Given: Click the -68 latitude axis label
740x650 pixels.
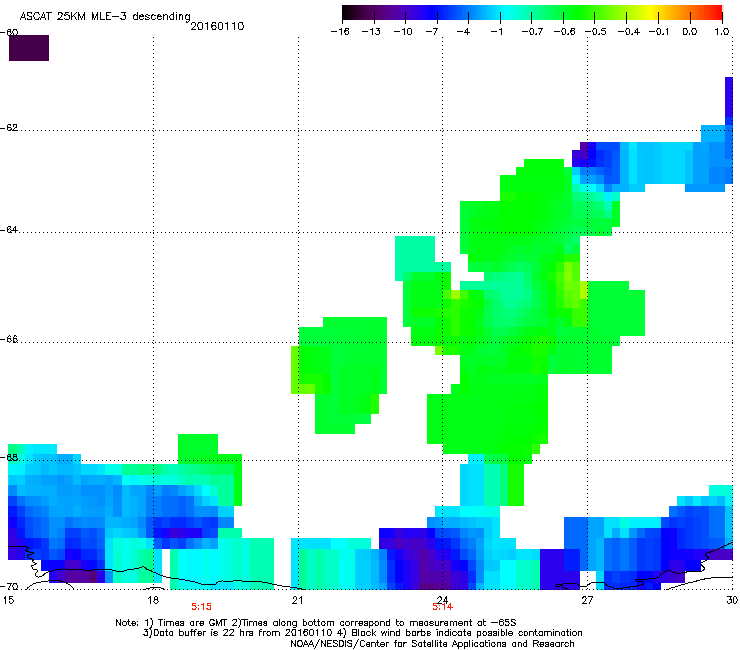Looking at the screenshot, I should coord(9,457).
